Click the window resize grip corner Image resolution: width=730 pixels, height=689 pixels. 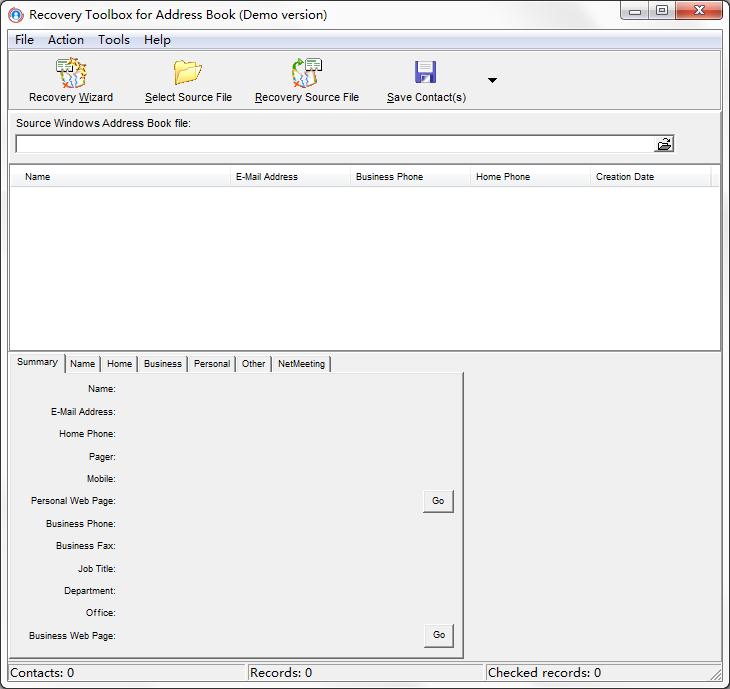[716, 674]
